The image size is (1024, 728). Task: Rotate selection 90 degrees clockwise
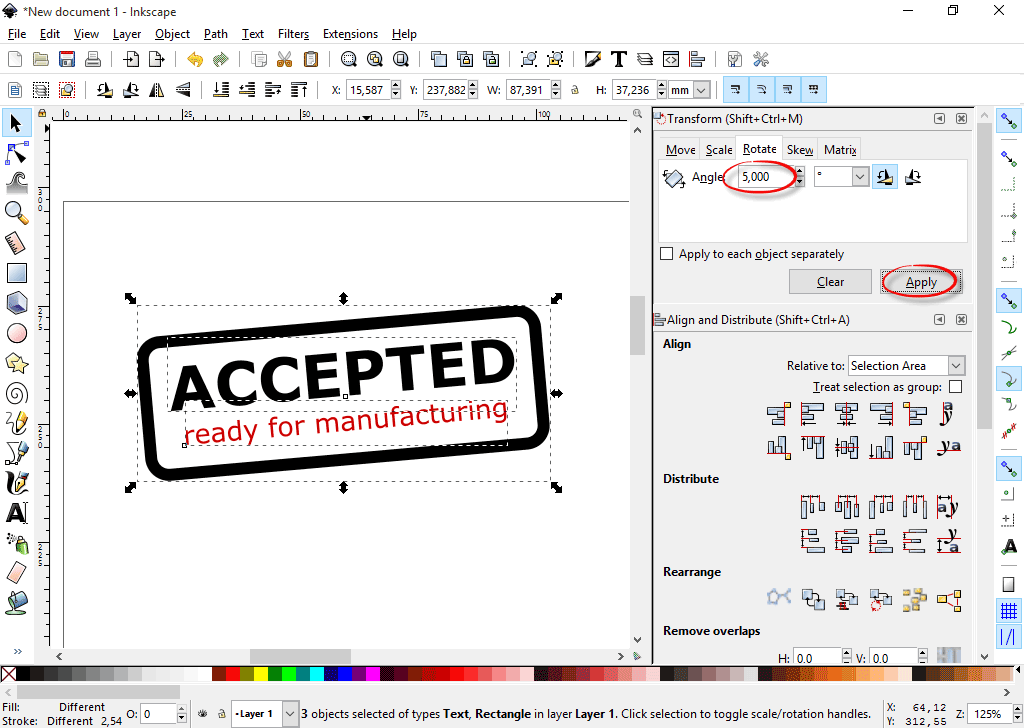pyautogui.click(x=130, y=90)
